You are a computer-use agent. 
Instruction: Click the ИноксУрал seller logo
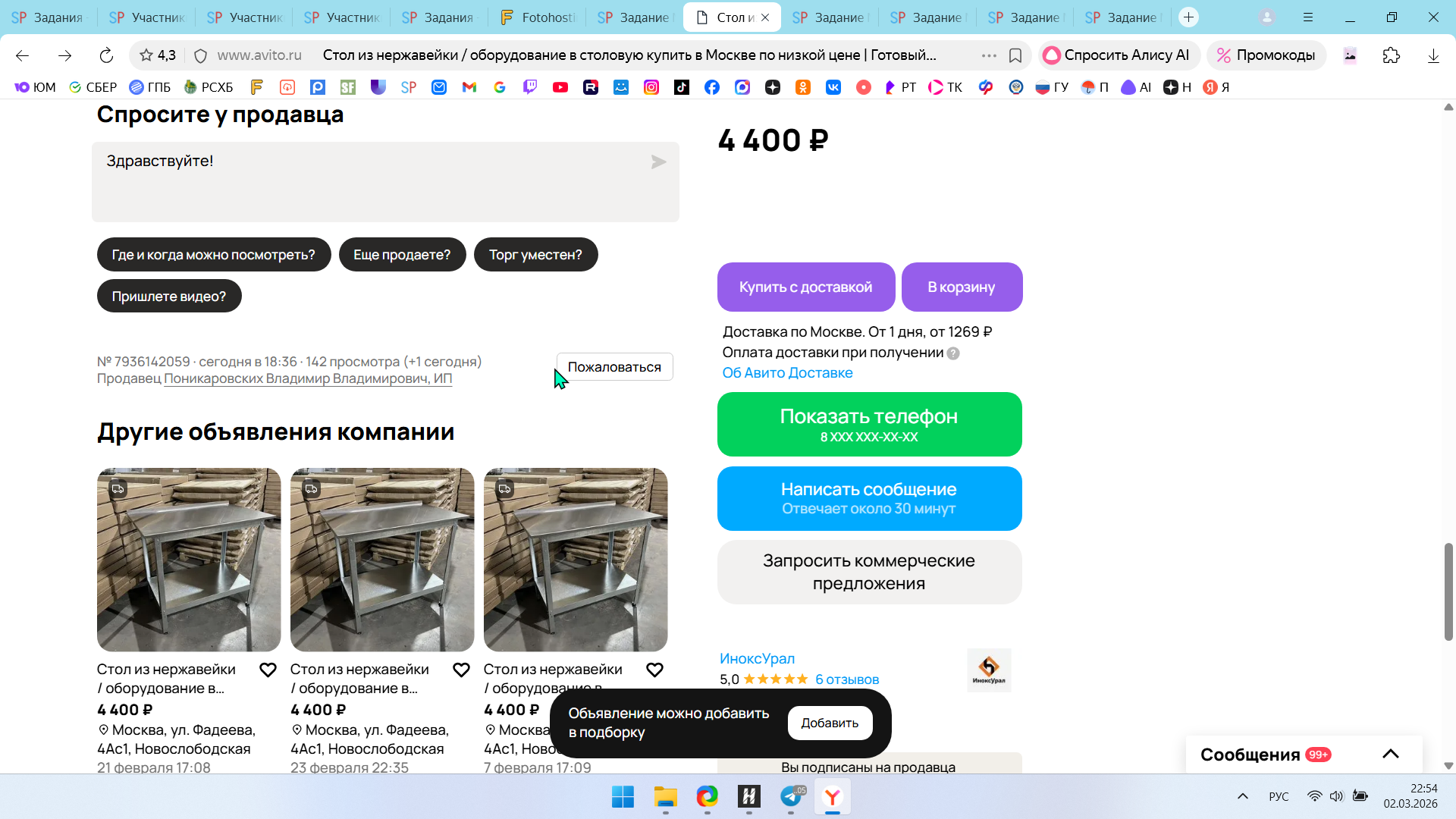tap(989, 670)
